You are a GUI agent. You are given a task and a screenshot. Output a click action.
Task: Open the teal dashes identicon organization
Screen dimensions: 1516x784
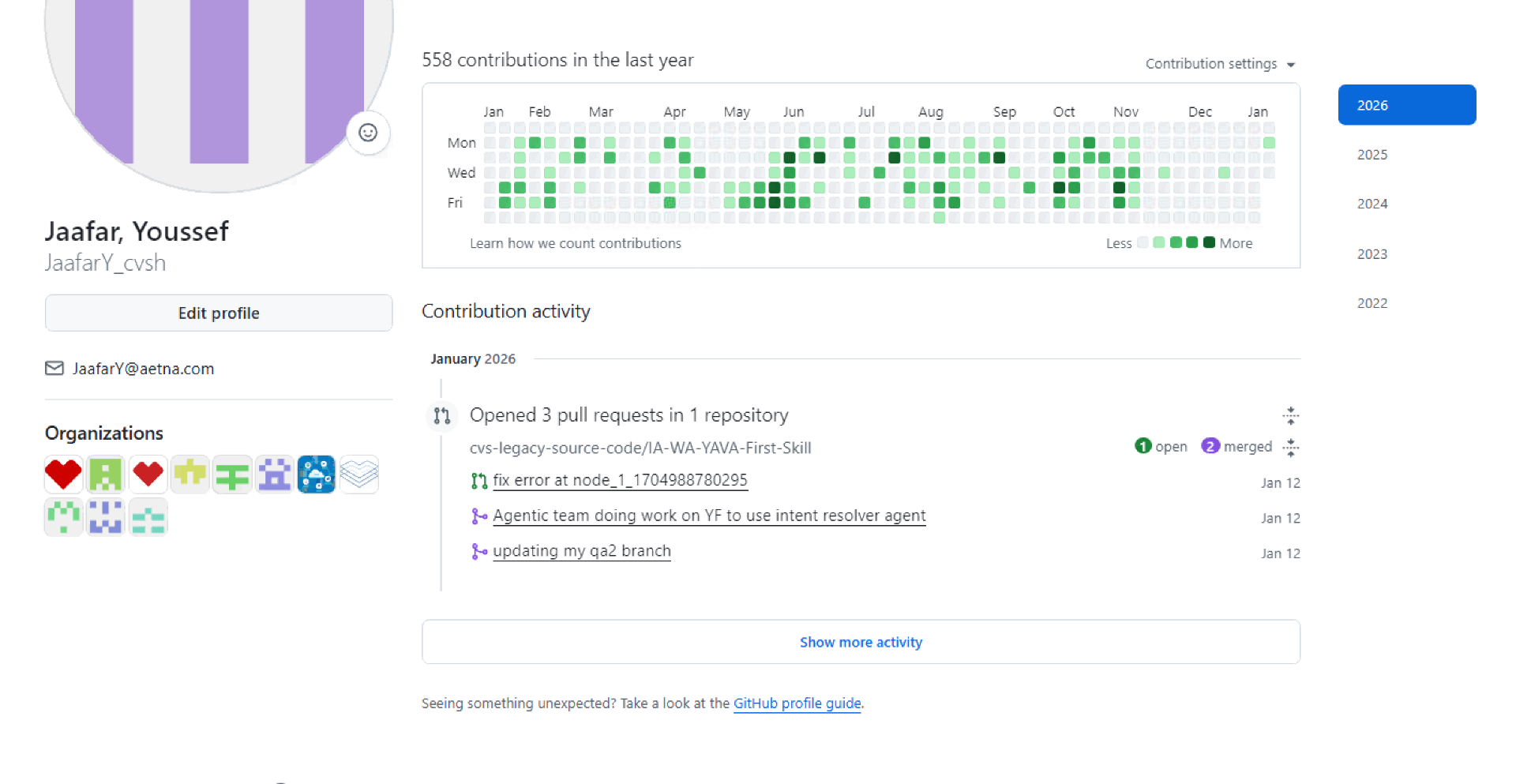click(148, 517)
